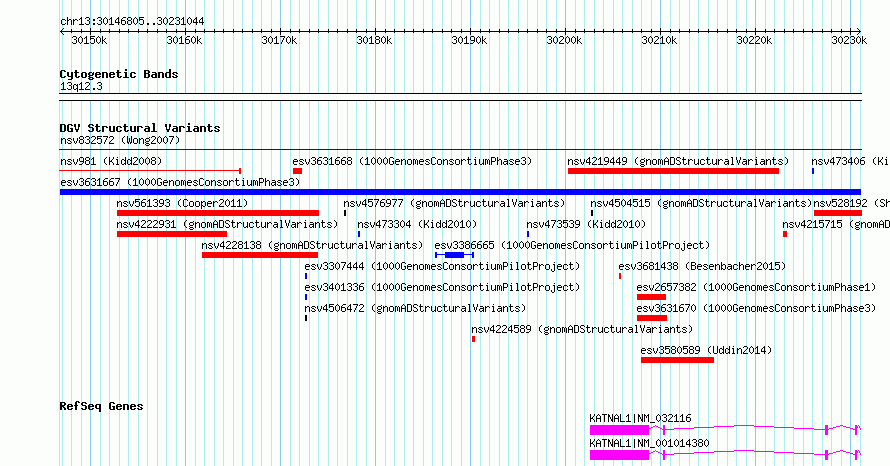The height and width of the screenshot is (466, 890).
Task: Open esv3386665 PilotProject variant label
Action: [572, 245]
